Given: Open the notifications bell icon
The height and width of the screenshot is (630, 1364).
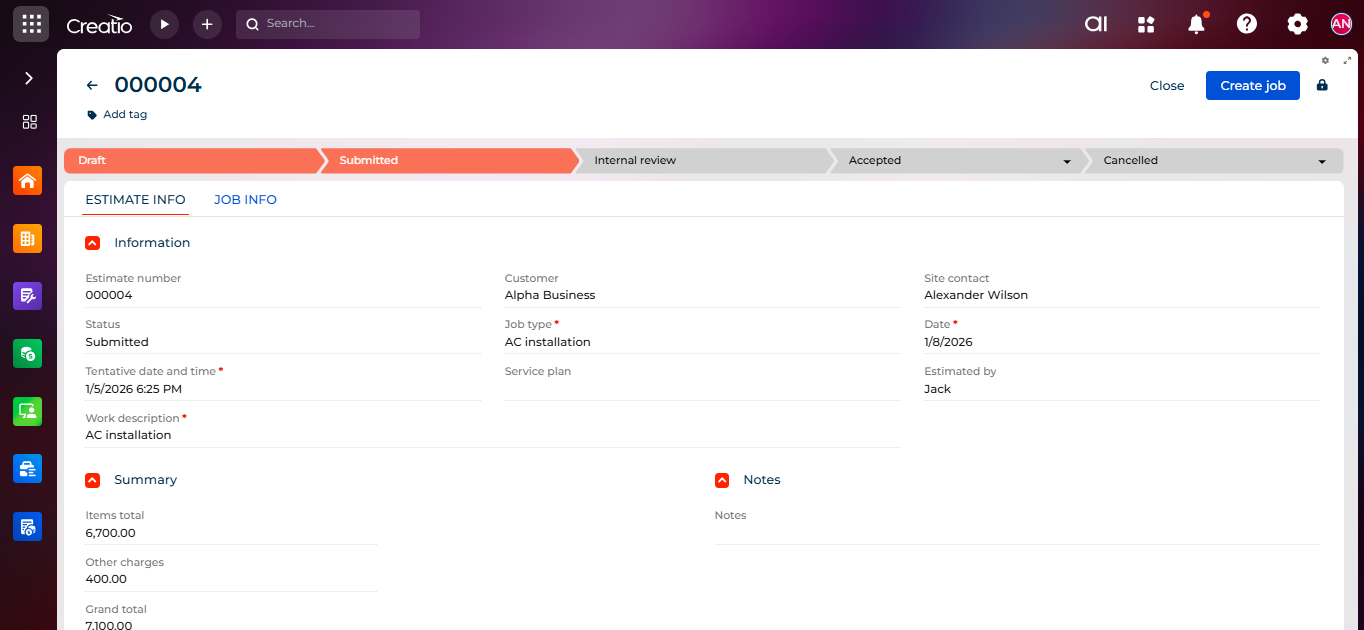Looking at the screenshot, I should coord(1196,24).
